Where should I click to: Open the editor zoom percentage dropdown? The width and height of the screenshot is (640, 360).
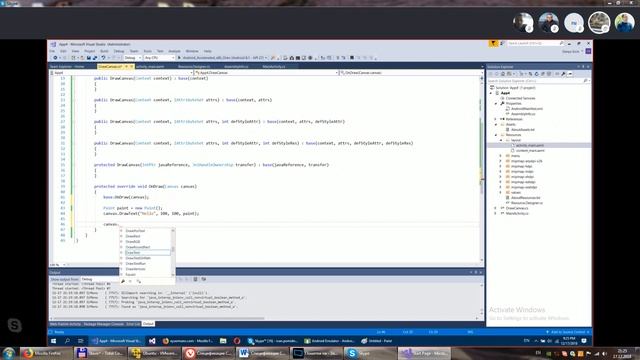[58, 265]
